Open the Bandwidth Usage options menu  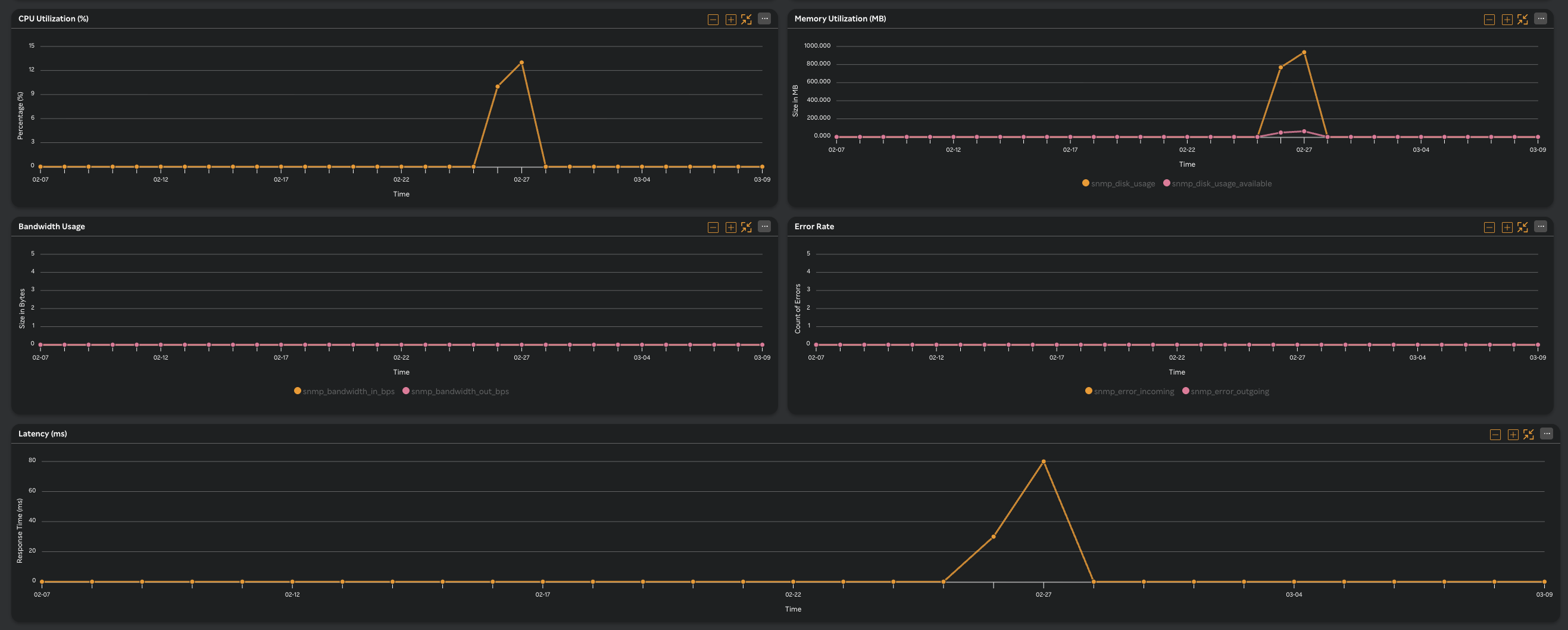(x=764, y=226)
